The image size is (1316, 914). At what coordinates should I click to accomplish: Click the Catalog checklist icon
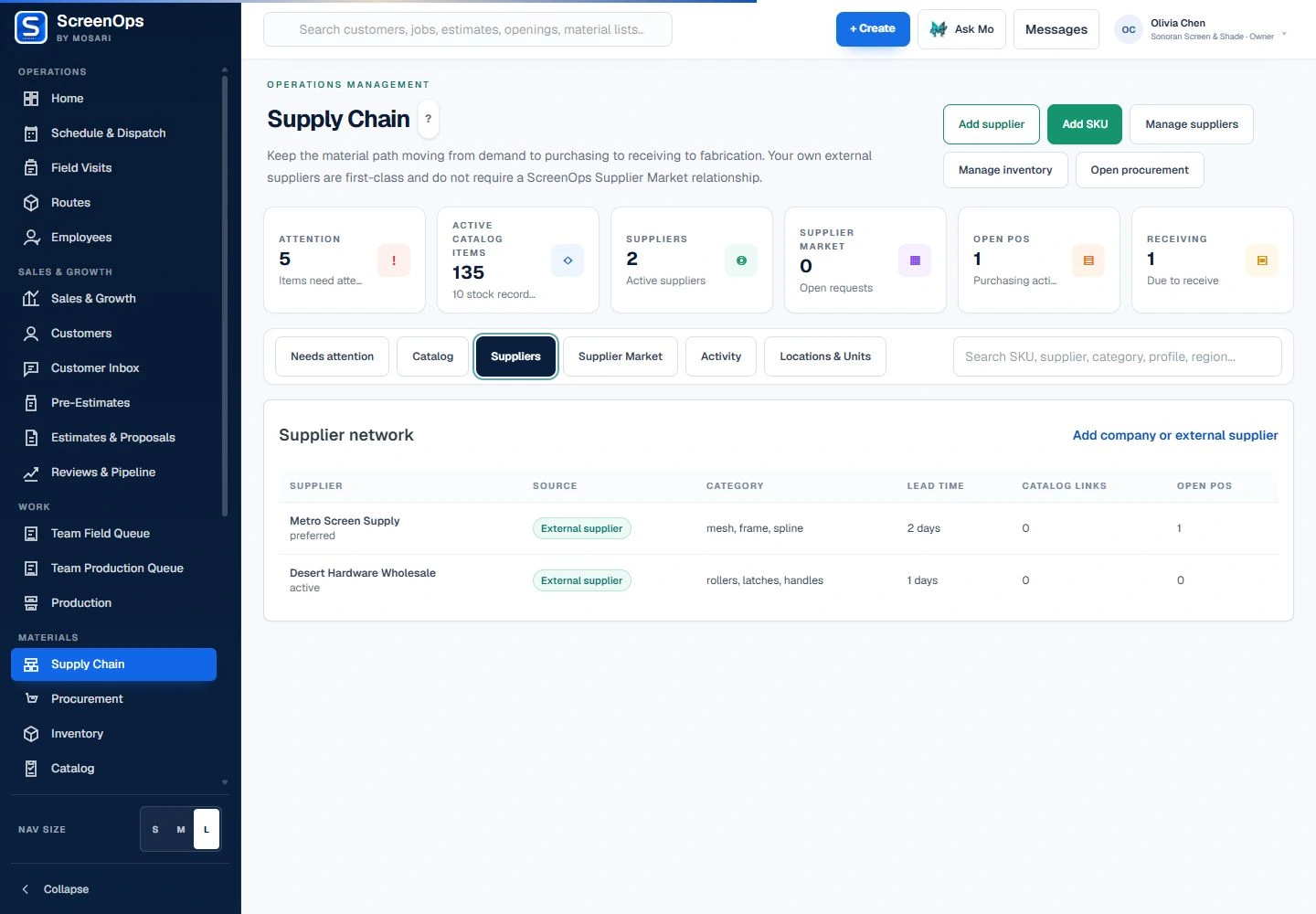(x=31, y=769)
